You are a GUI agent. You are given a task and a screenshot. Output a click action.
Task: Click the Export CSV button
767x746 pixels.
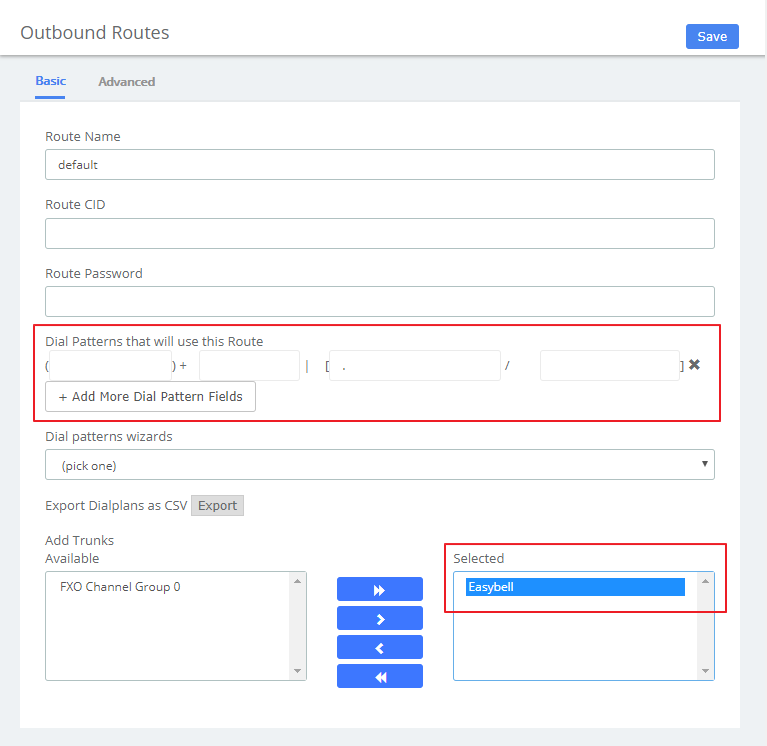217,505
